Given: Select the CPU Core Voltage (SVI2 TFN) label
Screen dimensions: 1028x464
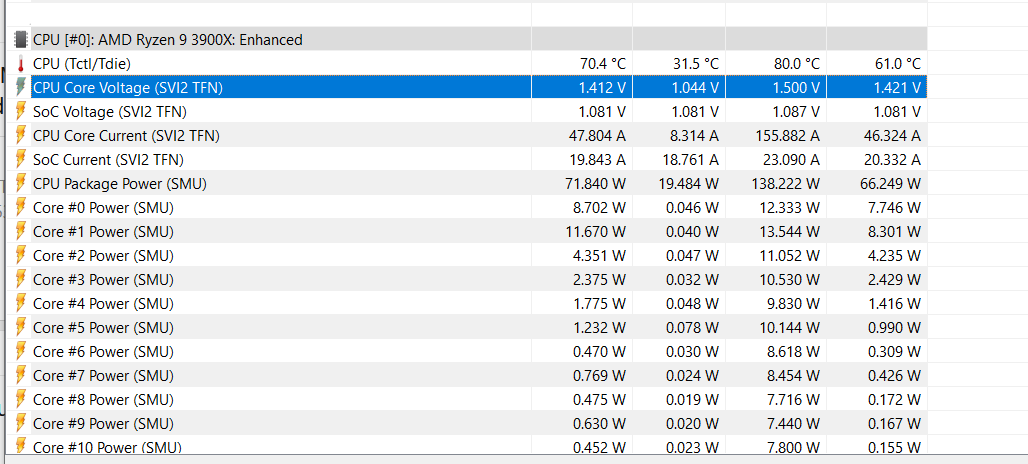Looking at the screenshot, I should [128, 88].
